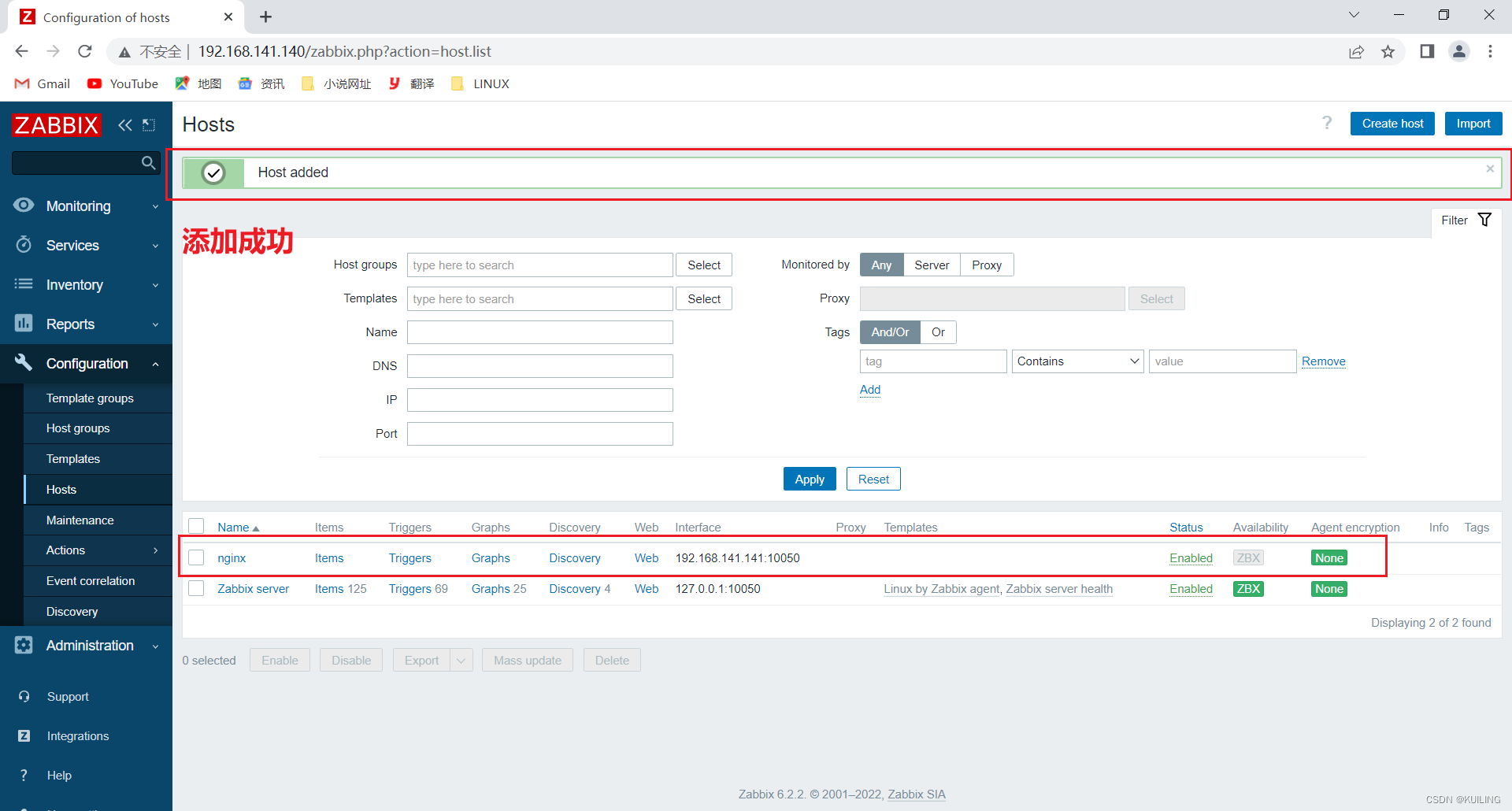Open Host groups page
Screen dimensions: 1512x811
[98, 428]
